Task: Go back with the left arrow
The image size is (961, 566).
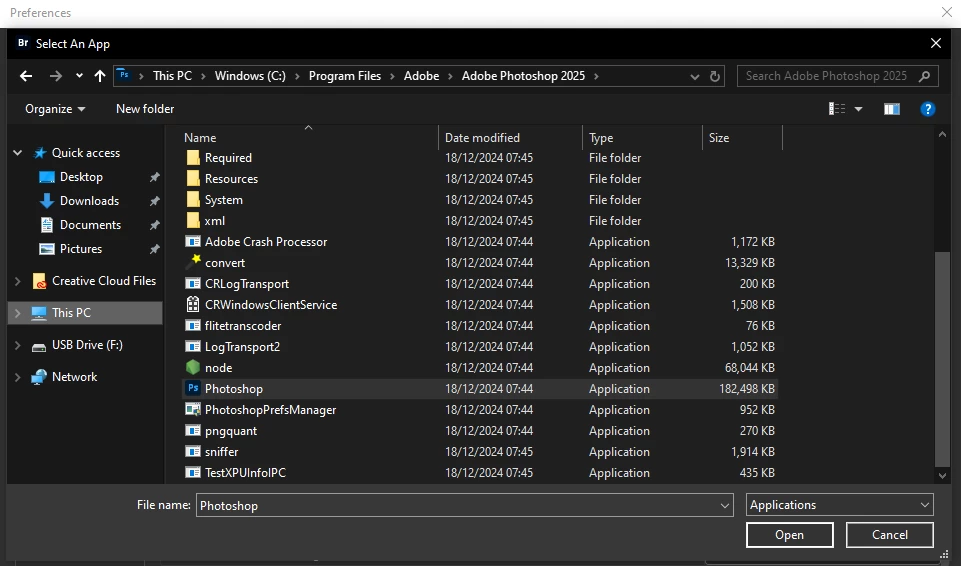Action: [26, 76]
